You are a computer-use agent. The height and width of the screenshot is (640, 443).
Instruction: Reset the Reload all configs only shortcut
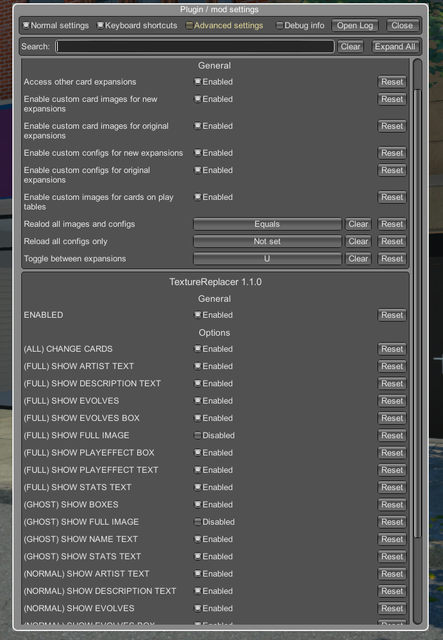(392, 241)
